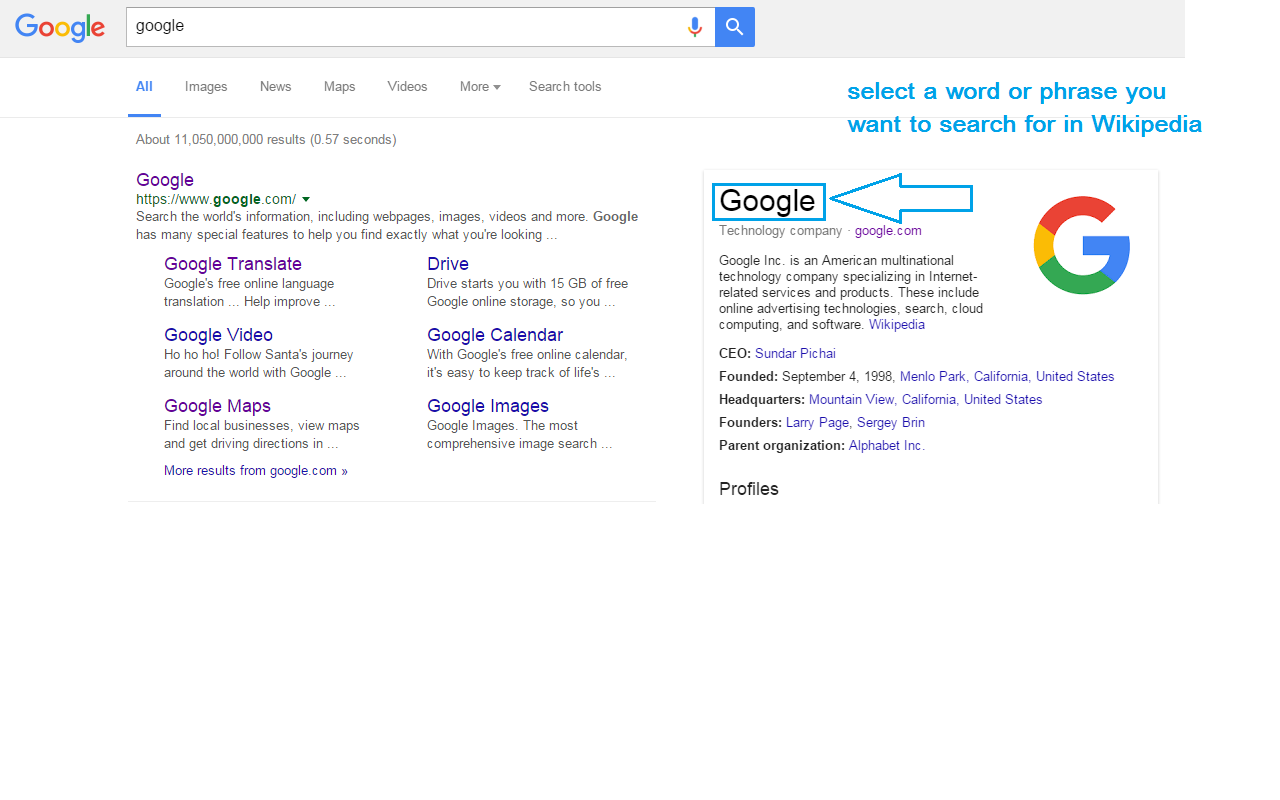Click the California link in the Founded row
The height and width of the screenshot is (800, 1280).
pos(1001,377)
